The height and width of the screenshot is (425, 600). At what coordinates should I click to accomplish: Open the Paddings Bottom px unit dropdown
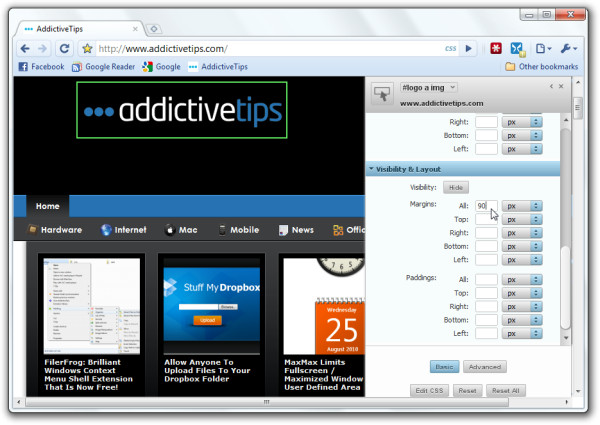[x=522, y=320]
